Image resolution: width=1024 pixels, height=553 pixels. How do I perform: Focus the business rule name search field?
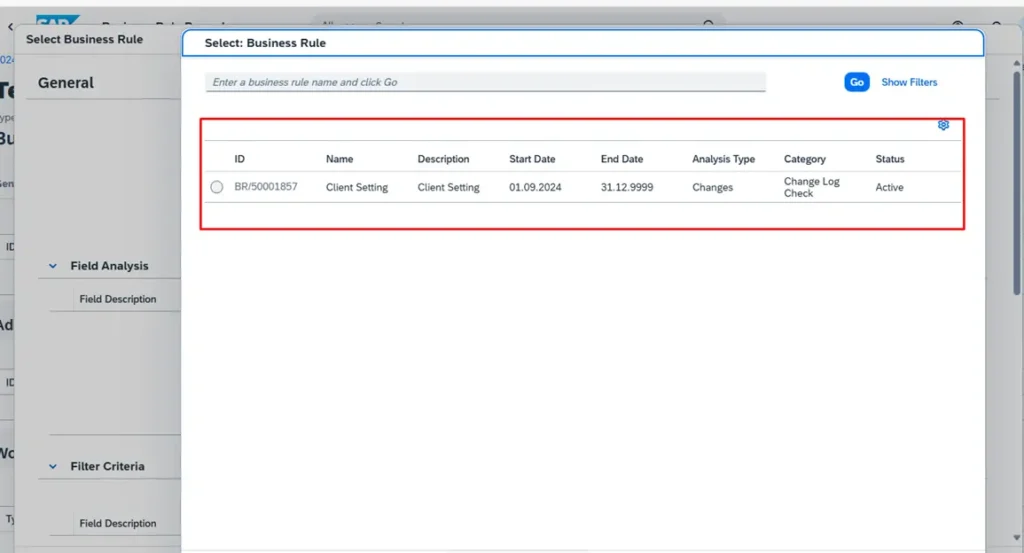pos(485,82)
